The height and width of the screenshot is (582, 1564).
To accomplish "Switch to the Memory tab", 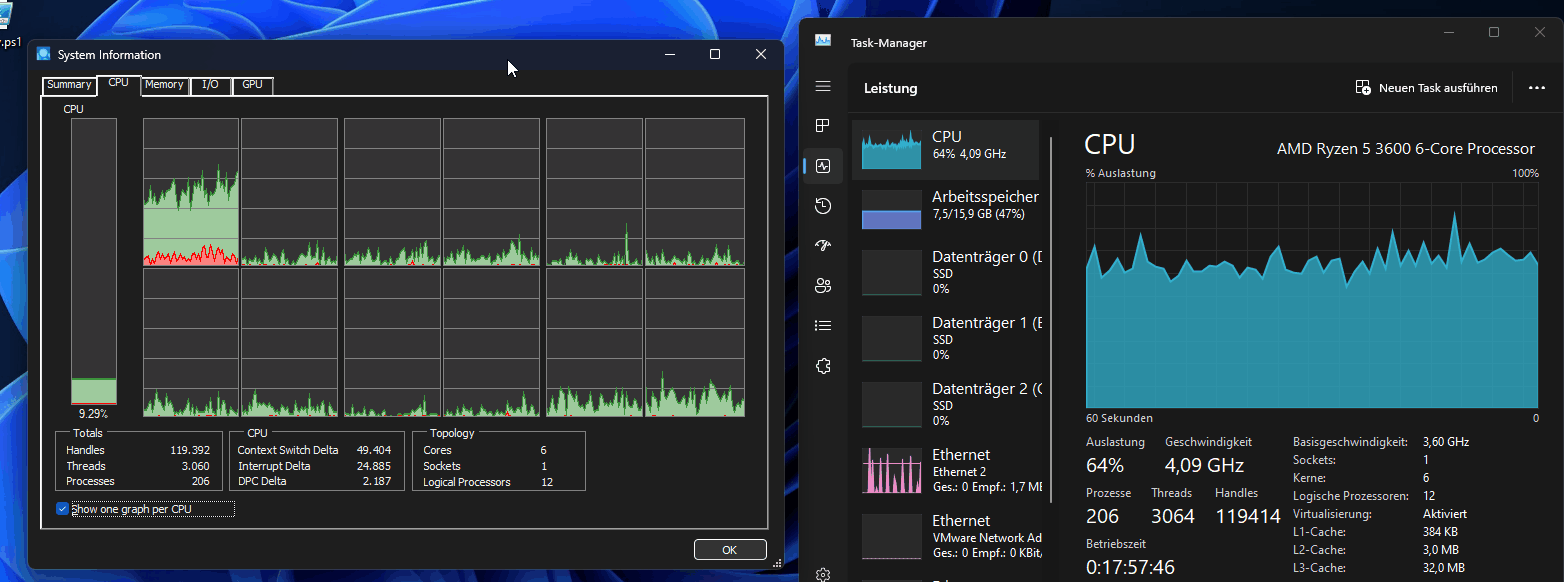I will coord(164,85).
